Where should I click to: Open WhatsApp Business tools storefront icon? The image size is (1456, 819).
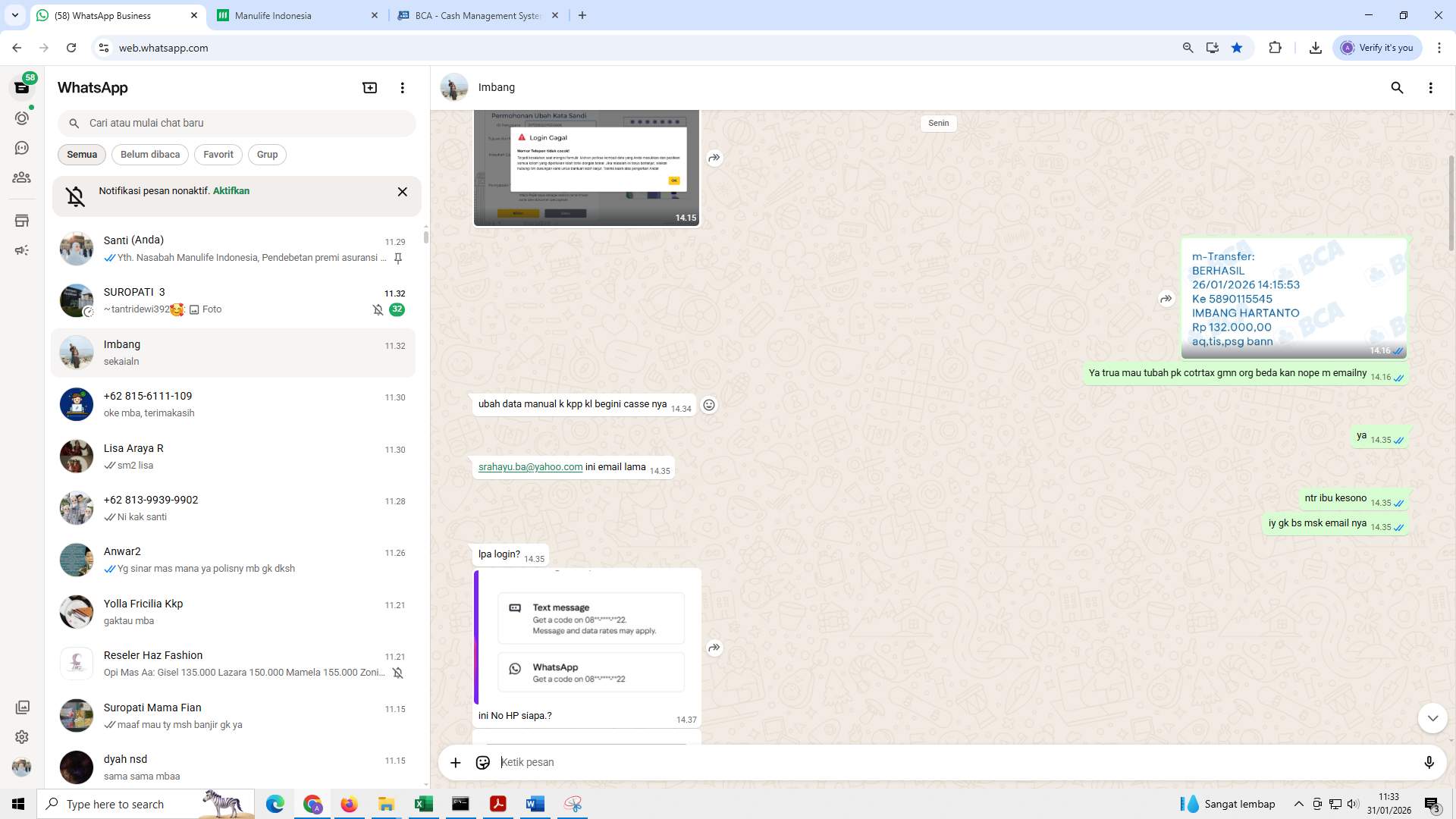(x=22, y=220)
